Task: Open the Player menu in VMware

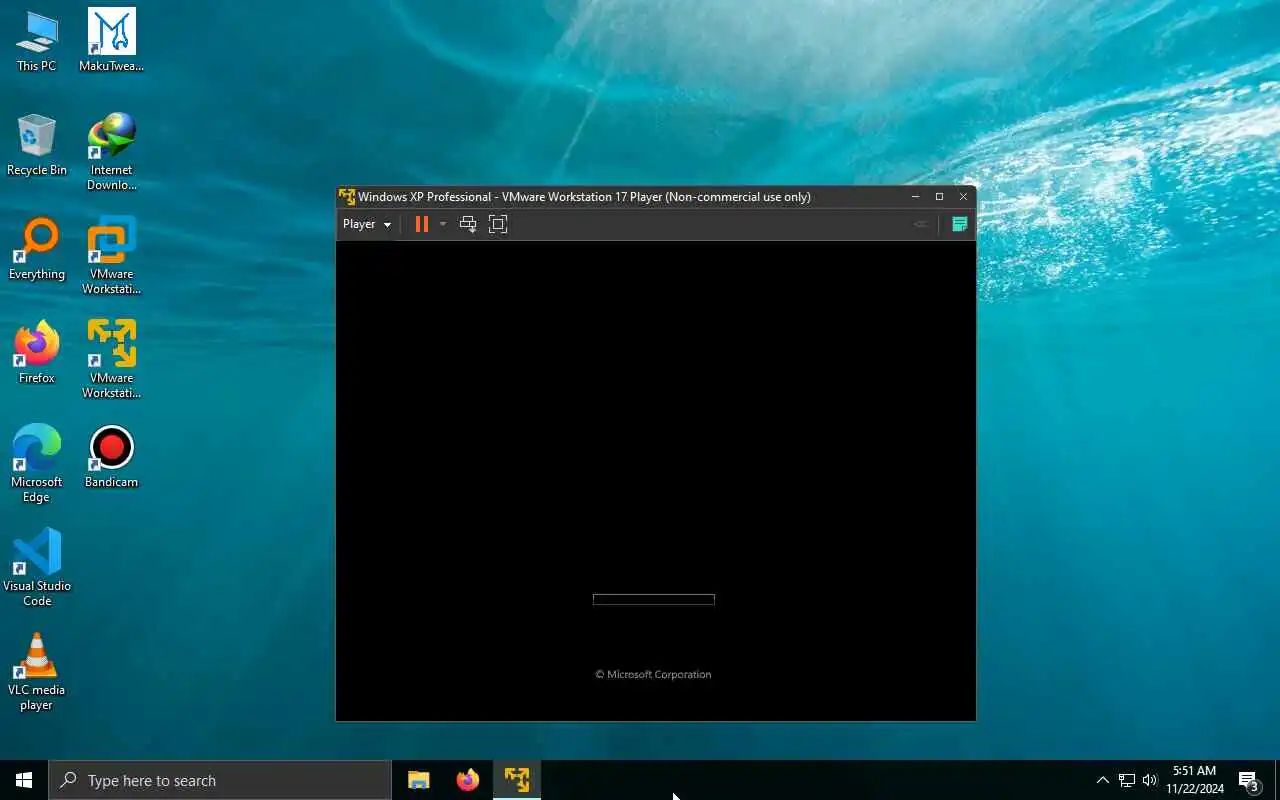Action: point(367,224)
